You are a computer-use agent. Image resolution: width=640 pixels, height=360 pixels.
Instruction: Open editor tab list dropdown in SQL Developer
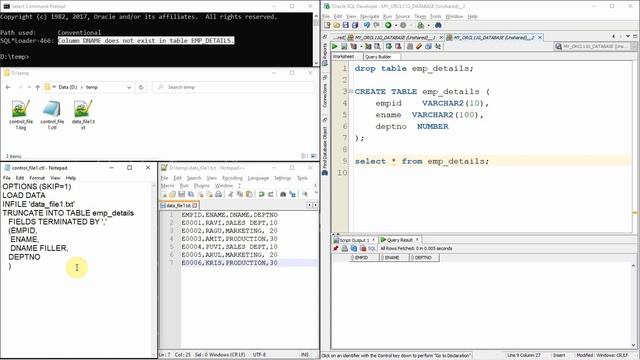(x=628, y=37)
